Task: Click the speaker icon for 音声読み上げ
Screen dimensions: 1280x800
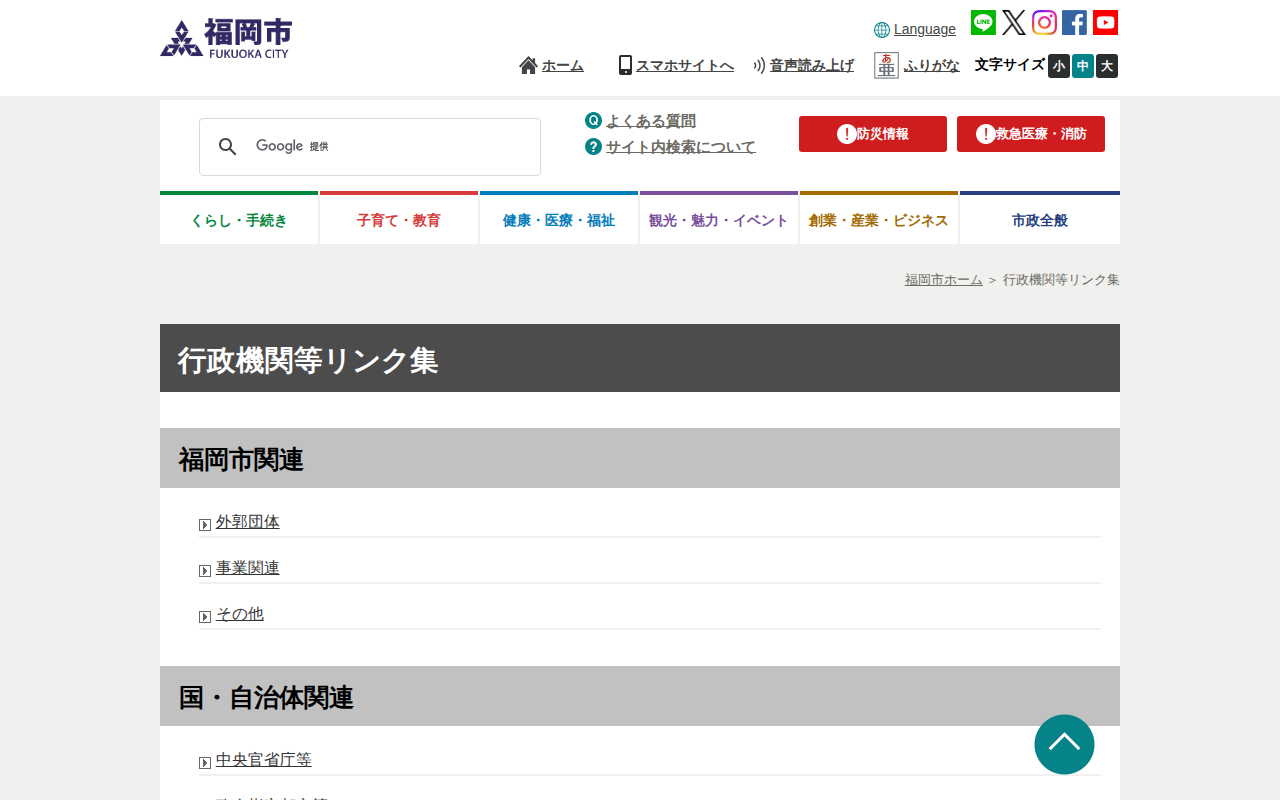Action: (759, 65)
